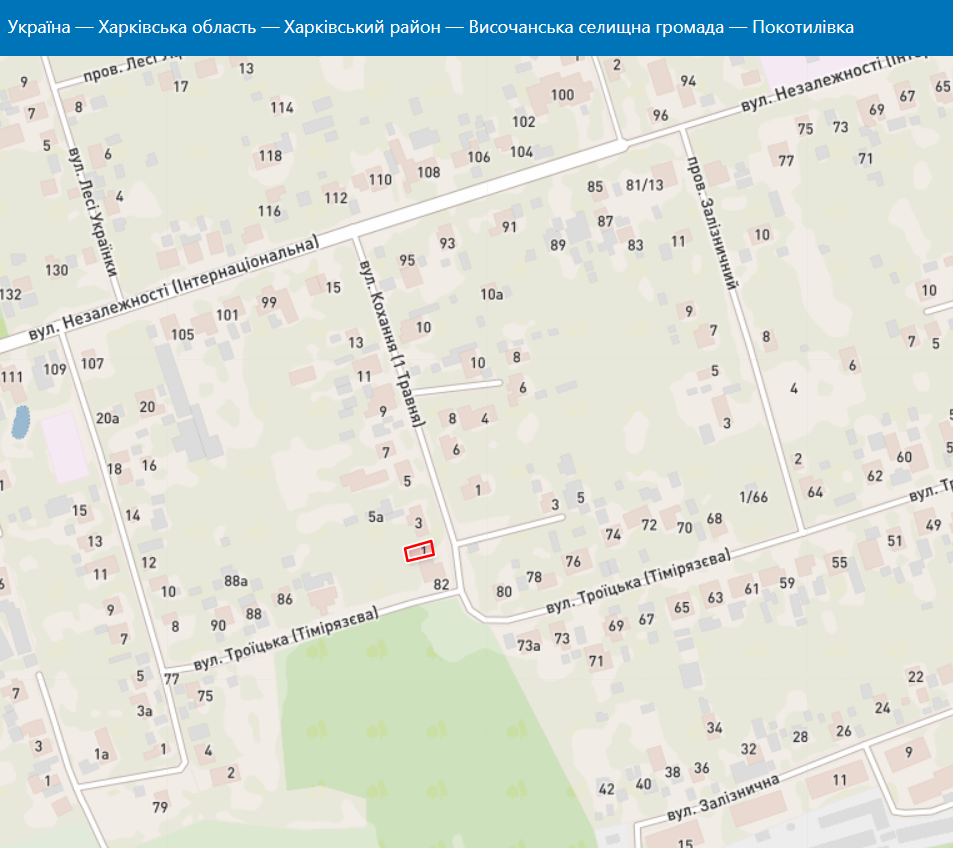This screenshot has width=953, height=848.
Task: Click building 10a on the map
Action: 491,294
